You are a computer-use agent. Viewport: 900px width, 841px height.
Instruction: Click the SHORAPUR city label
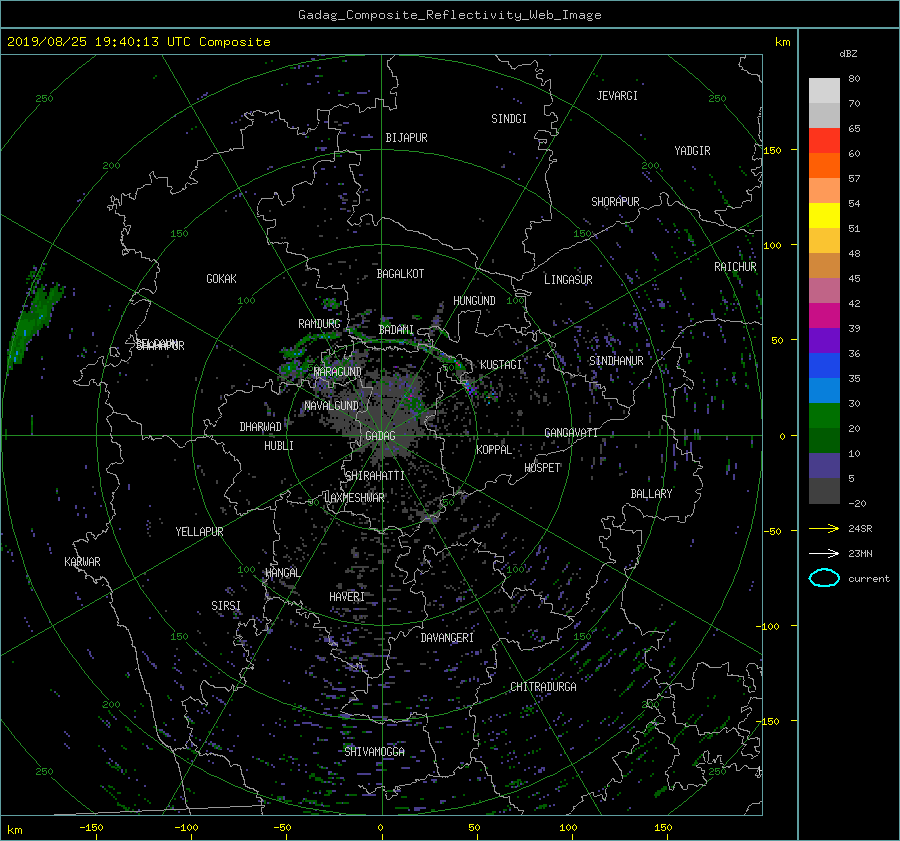(615, 202)
